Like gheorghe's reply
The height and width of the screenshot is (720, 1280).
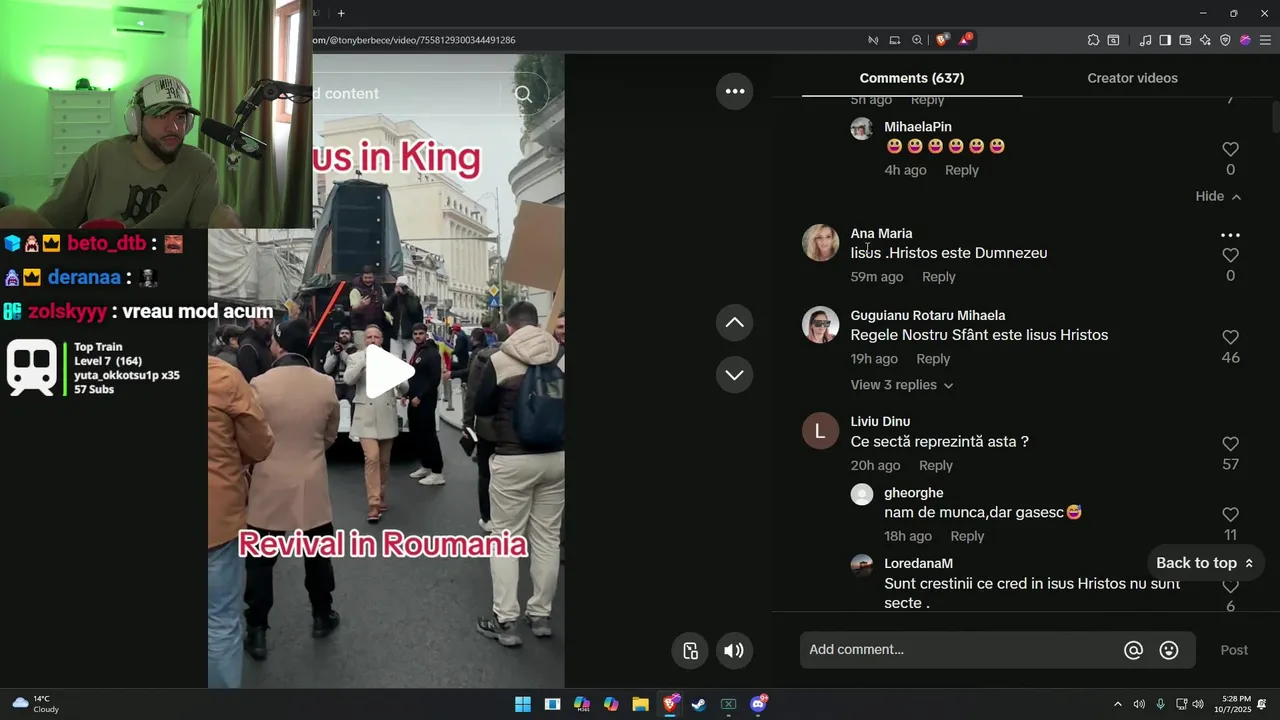1230,515
